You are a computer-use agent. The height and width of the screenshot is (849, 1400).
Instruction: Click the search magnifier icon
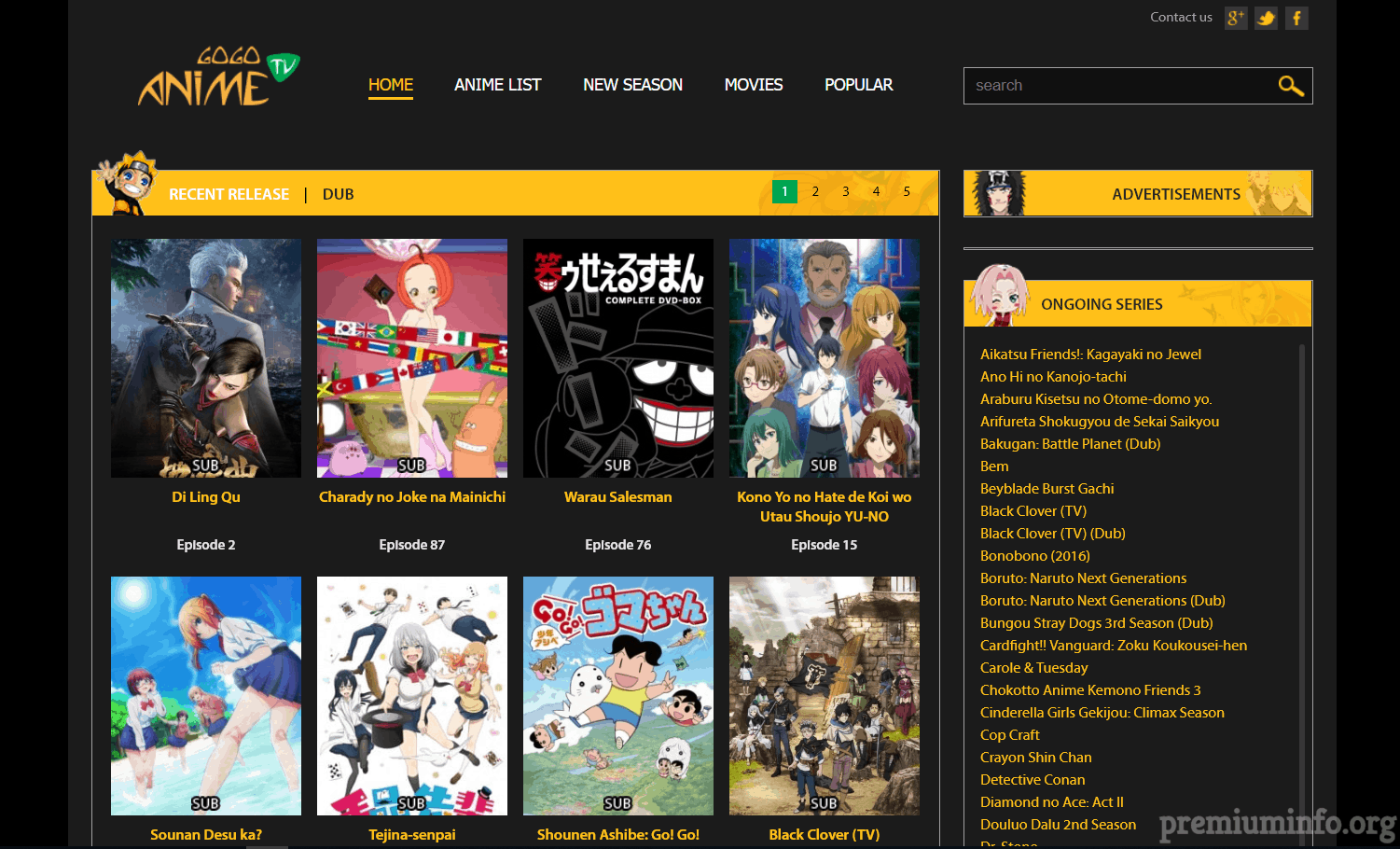(x=1291, y=86)
